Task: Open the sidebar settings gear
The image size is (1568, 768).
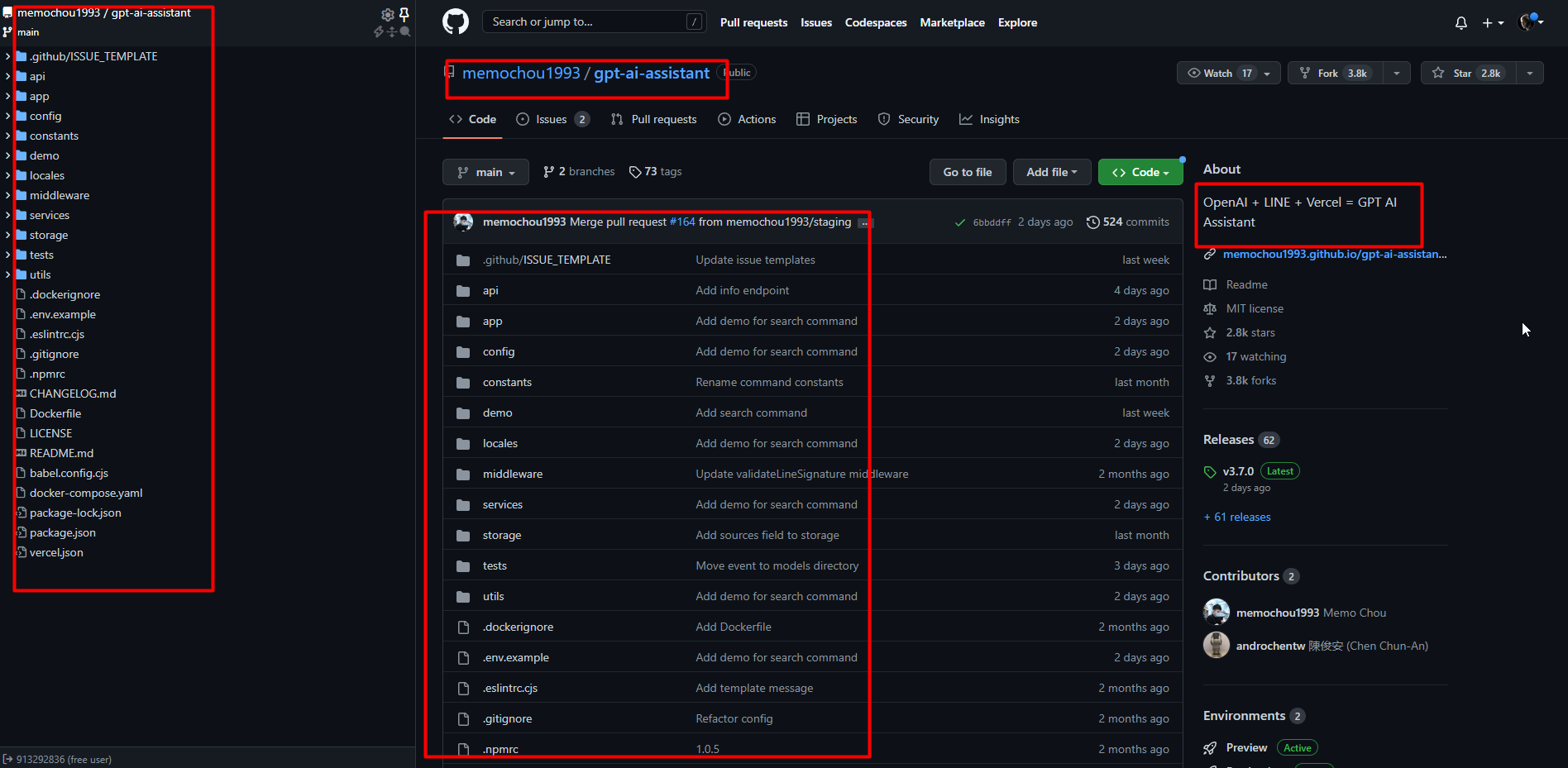Action: [x=387, y=14]
